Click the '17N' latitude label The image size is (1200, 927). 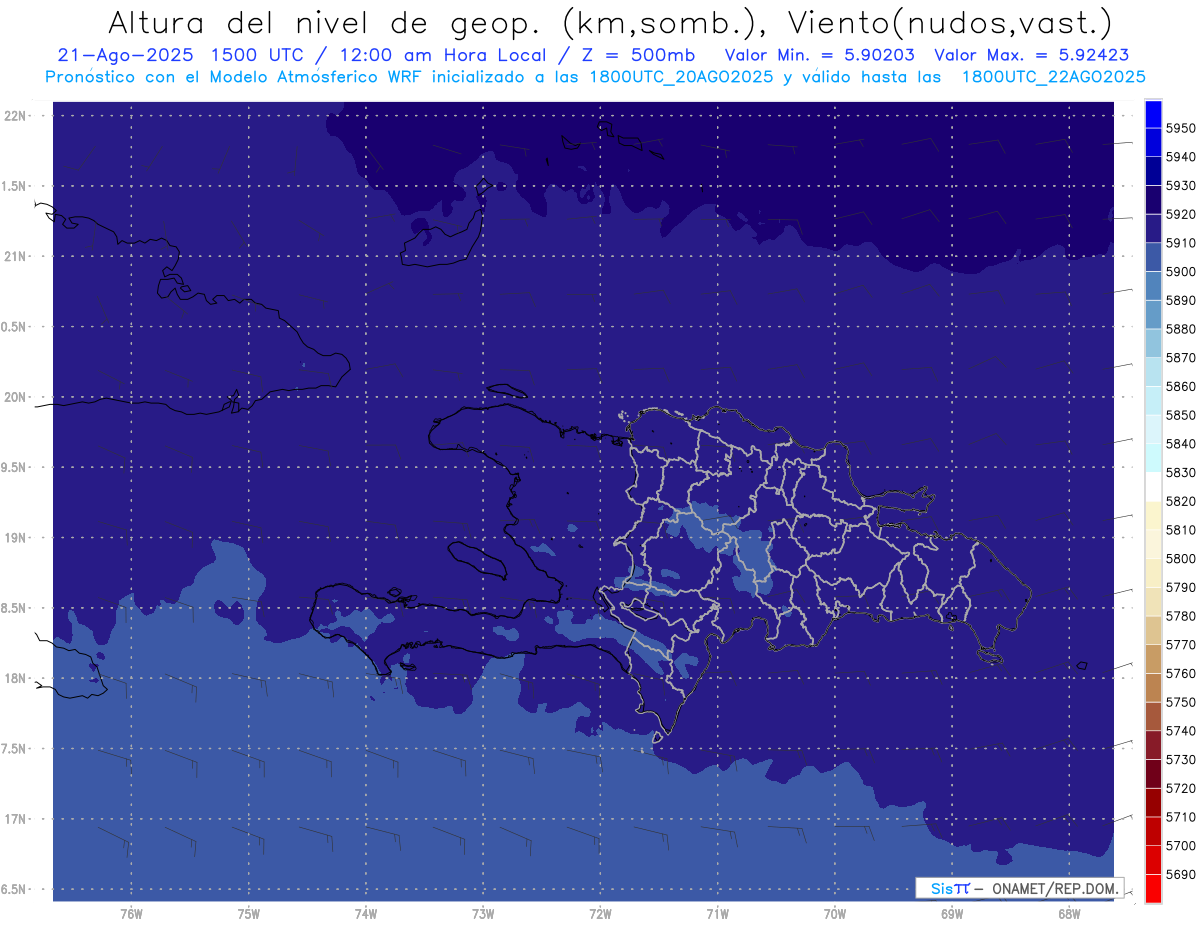15,819
